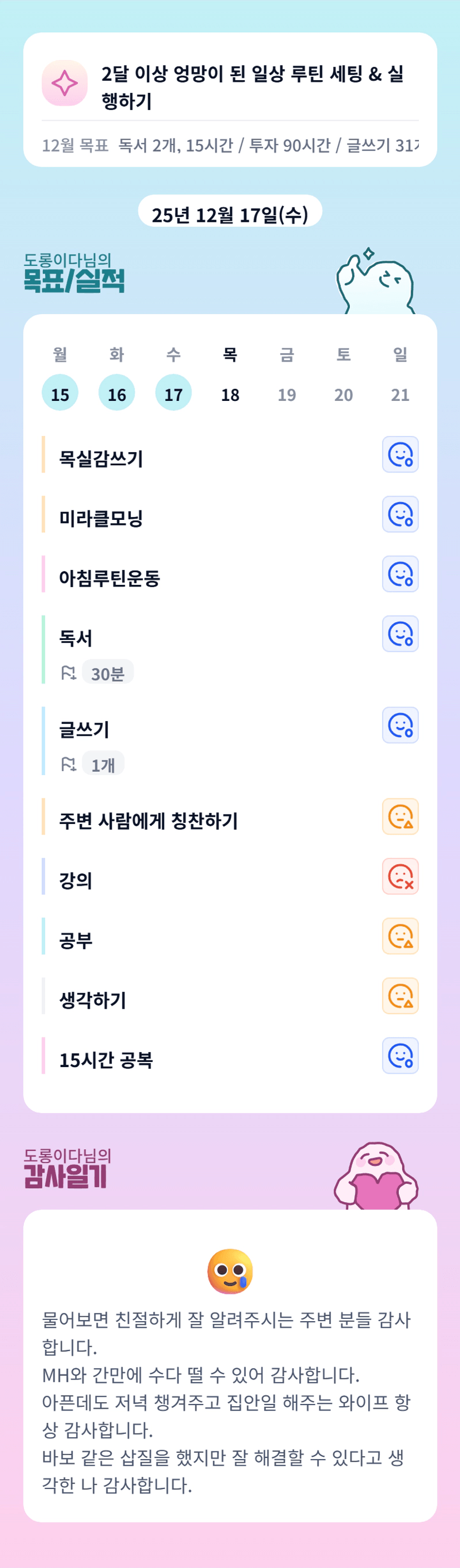The height and width of the screenshot is (1568, 460).
Task: Click the orange face icon for 공부
Action: pos(400,936)
